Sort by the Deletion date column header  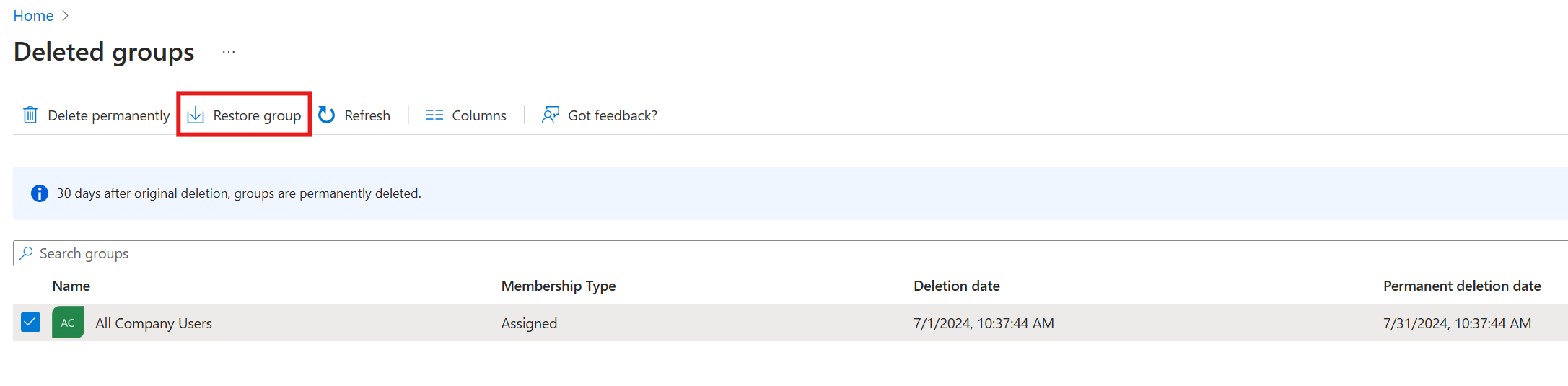coord(956,286)
